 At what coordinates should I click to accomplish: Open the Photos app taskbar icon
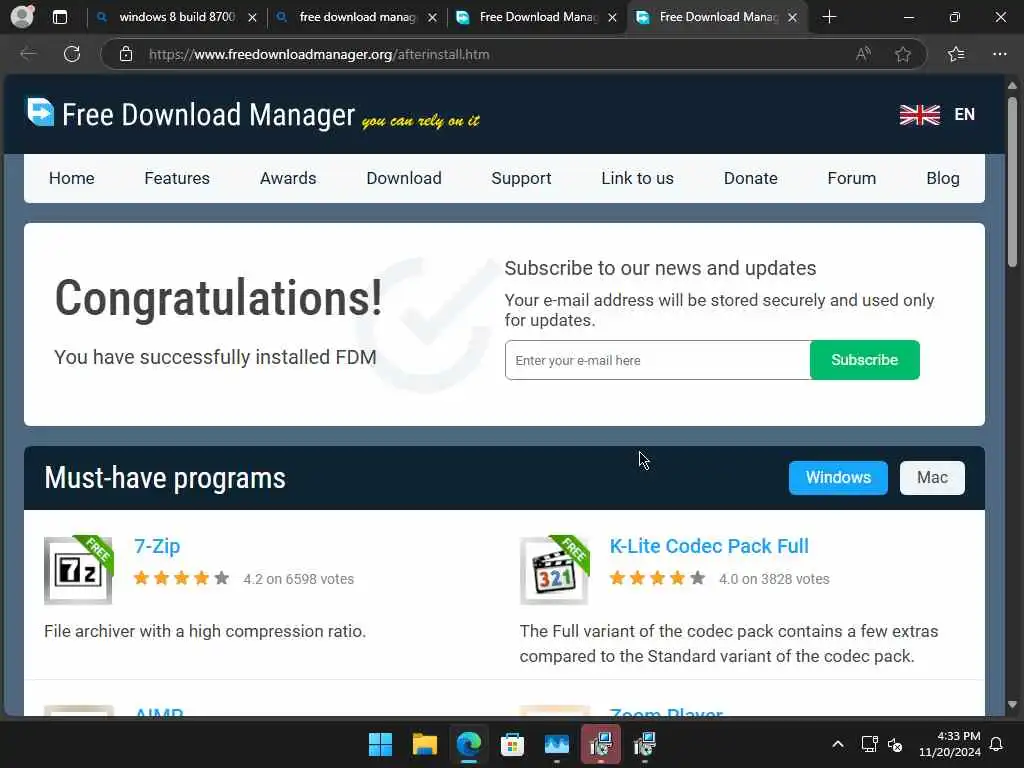click(x=556, y=744)
